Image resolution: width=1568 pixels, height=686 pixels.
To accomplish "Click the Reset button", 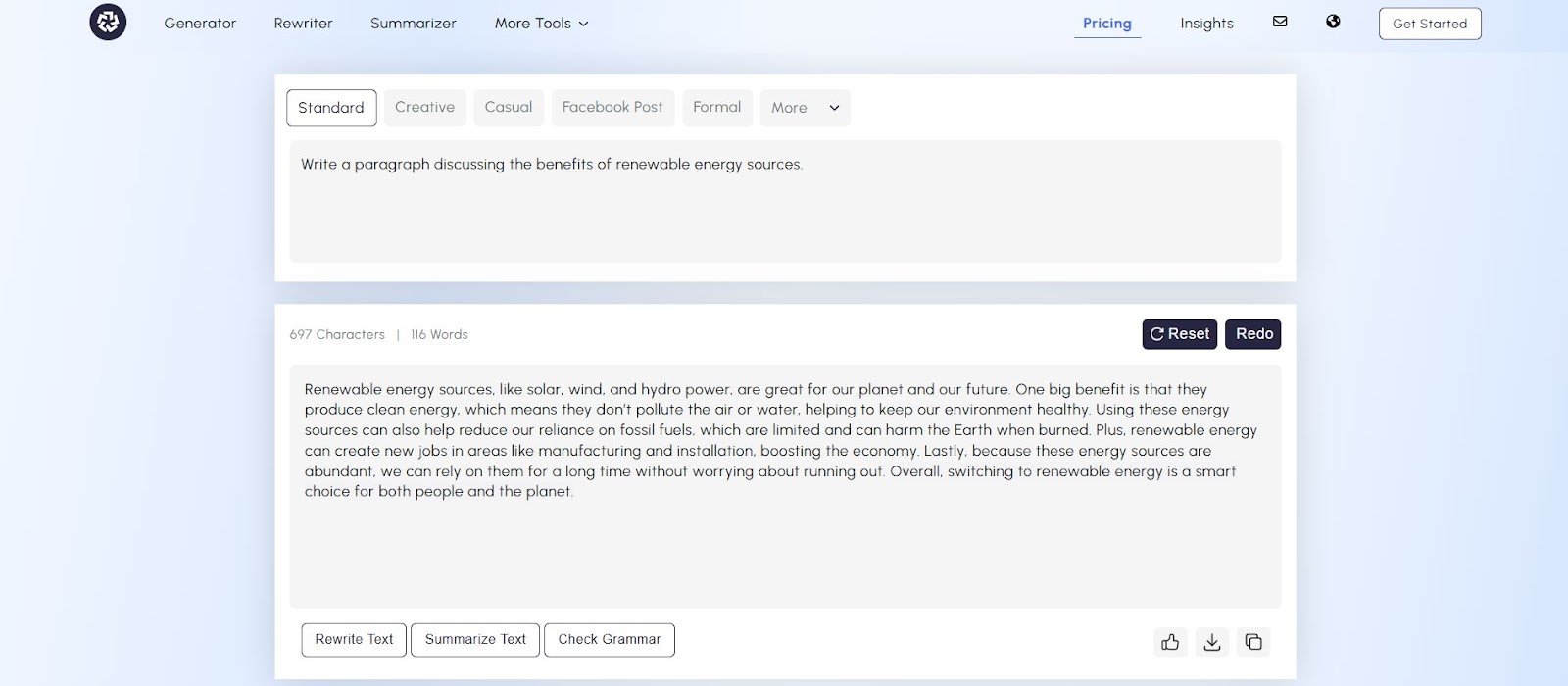I will click(1180, 334).
